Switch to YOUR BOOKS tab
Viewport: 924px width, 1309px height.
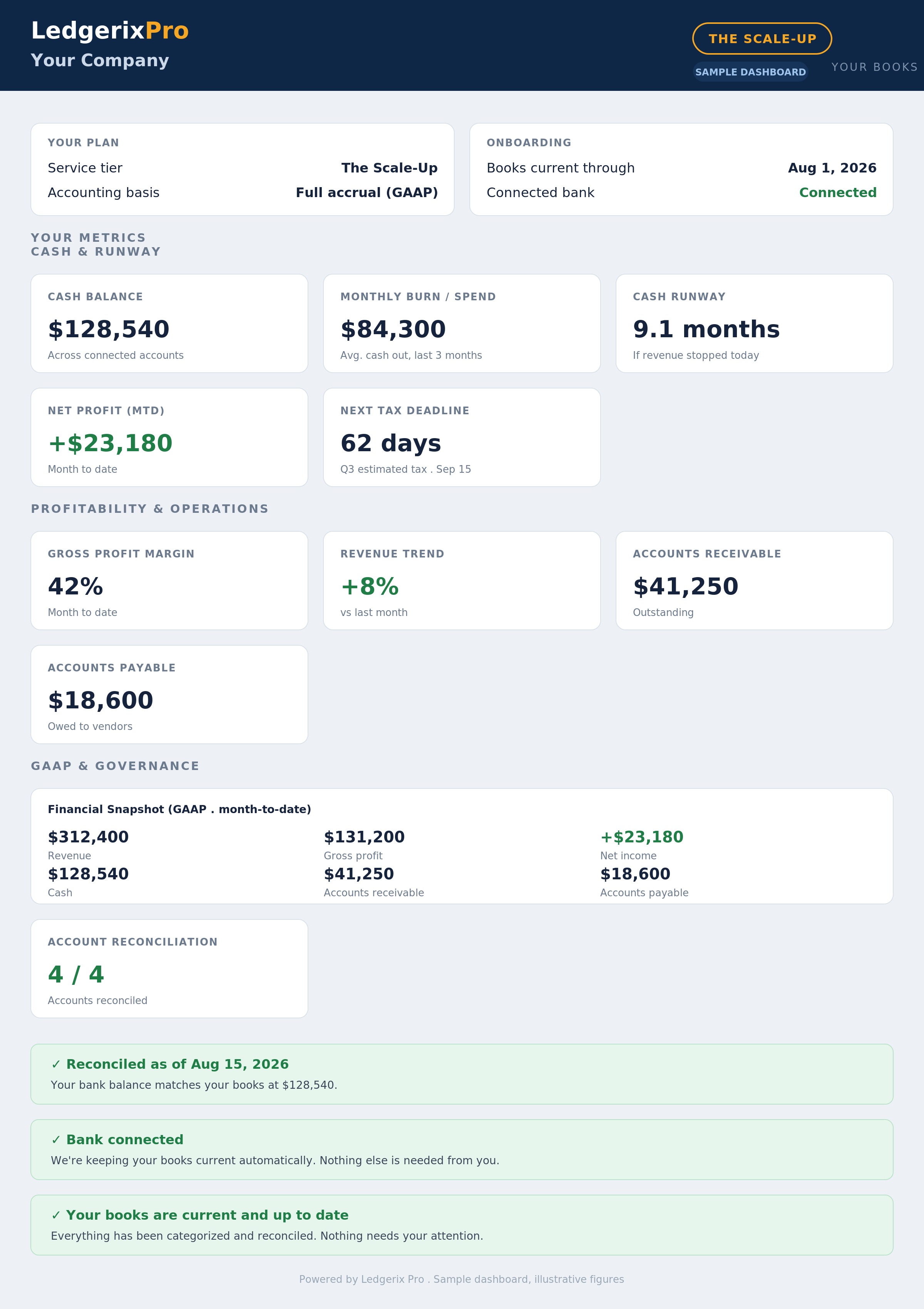tap(874, 67)
